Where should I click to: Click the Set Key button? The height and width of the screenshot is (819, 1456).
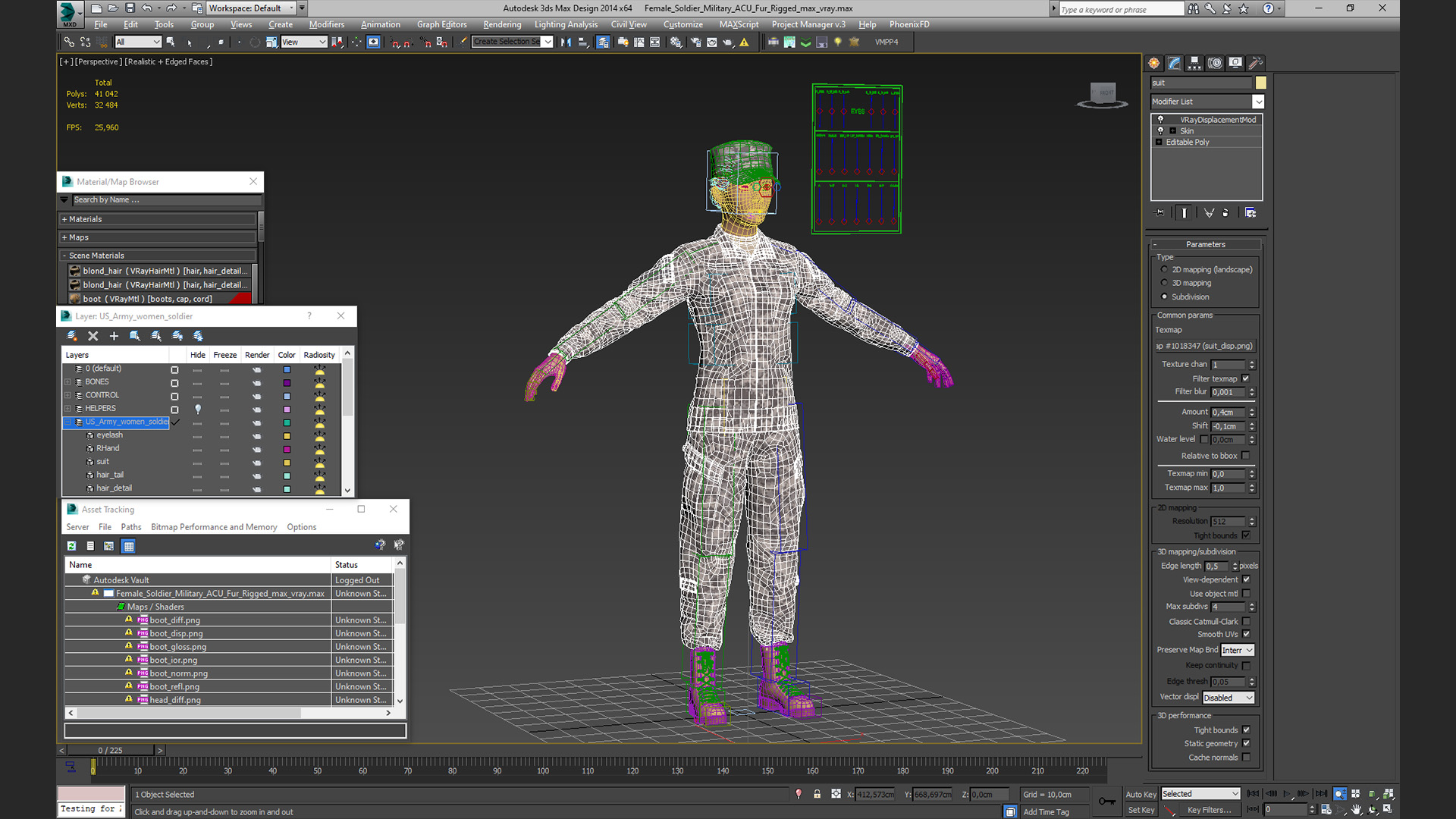(x=1141, y=810)
